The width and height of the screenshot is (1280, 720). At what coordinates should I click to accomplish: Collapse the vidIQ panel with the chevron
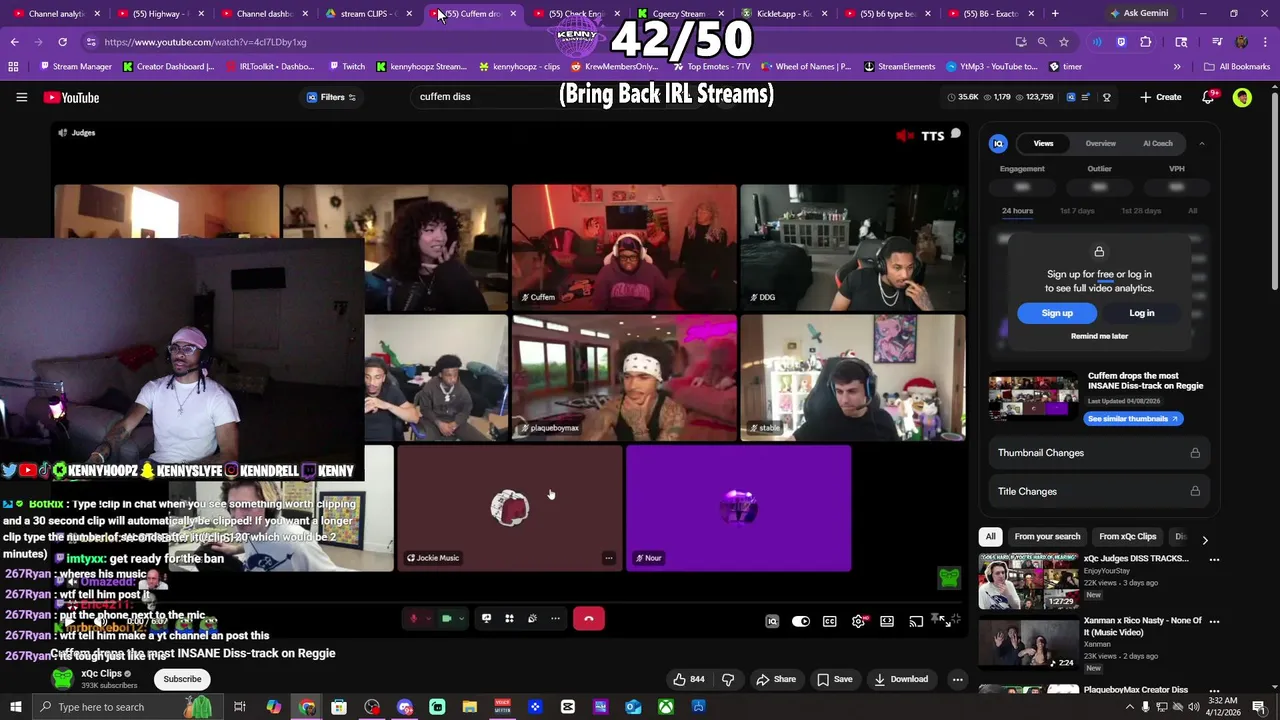click(1202, 144)
